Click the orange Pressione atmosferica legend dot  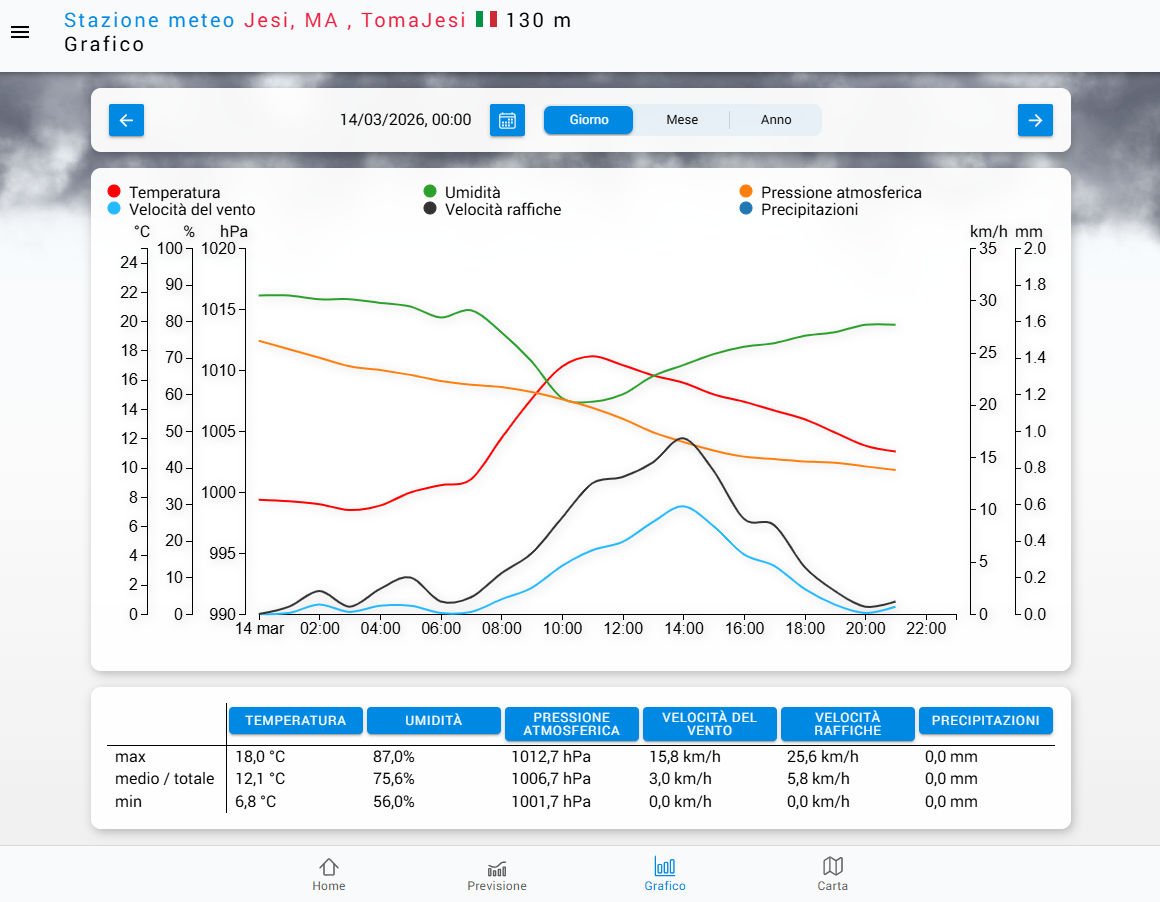click(x=746, y=192)
